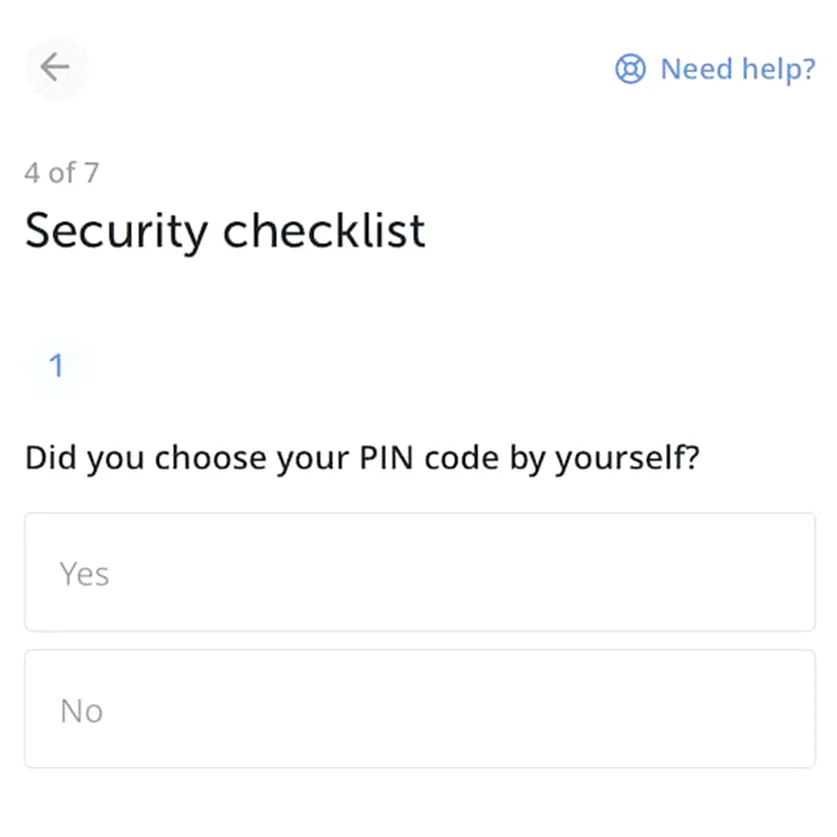Answer No, I did not choose my PIN

[x=420, y=709]
